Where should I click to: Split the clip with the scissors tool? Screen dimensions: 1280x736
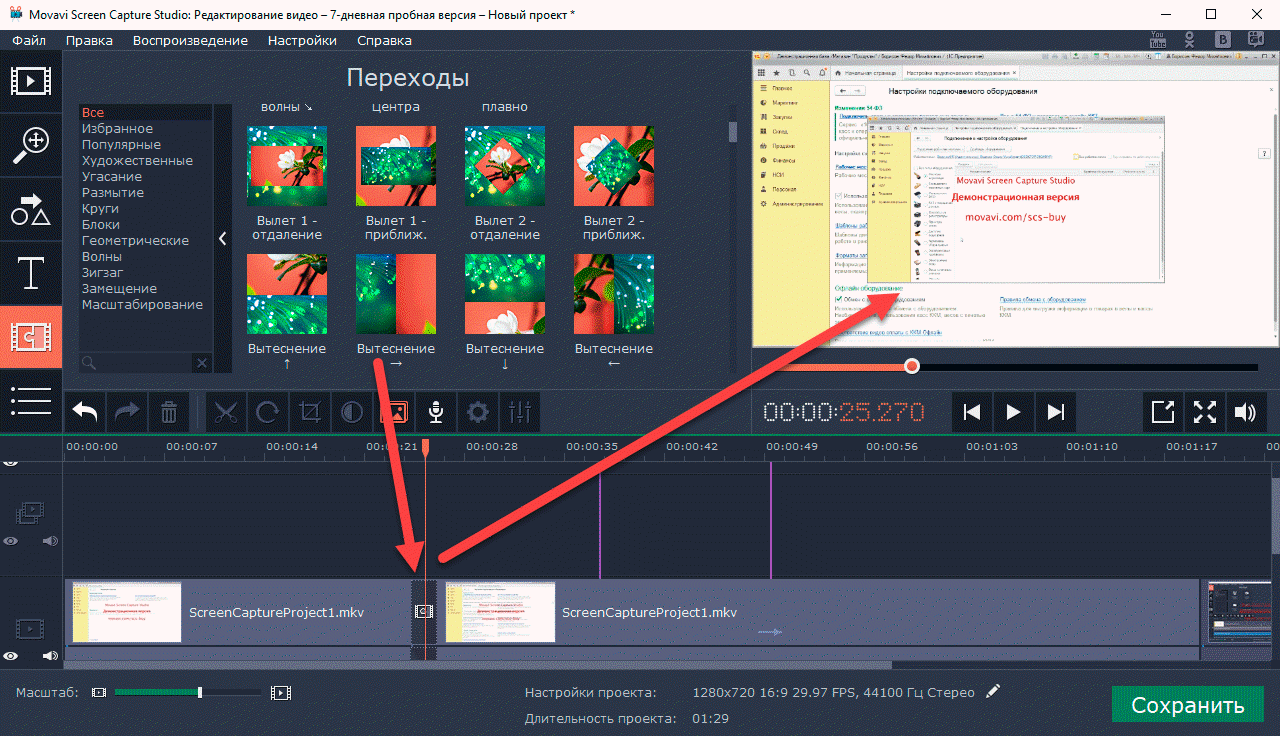(227, 411)
